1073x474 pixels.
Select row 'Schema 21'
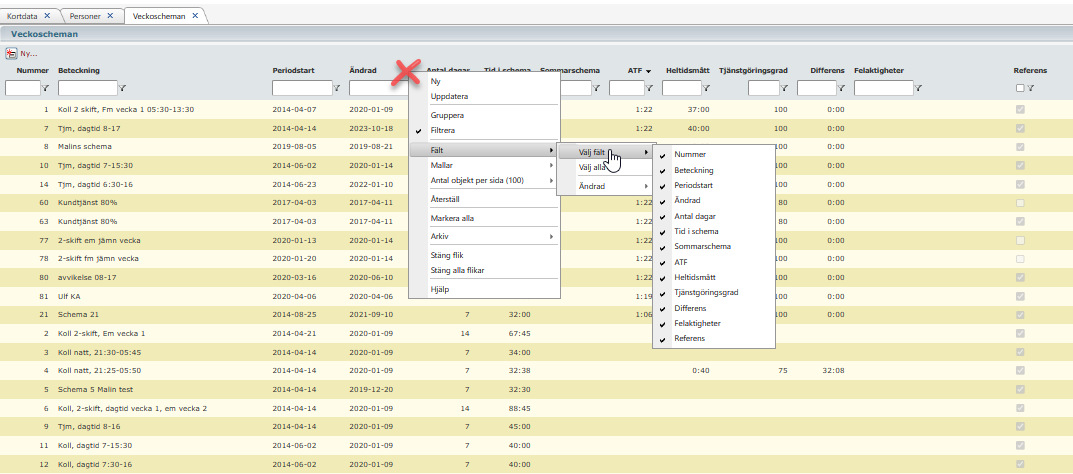tap(536, 315)
